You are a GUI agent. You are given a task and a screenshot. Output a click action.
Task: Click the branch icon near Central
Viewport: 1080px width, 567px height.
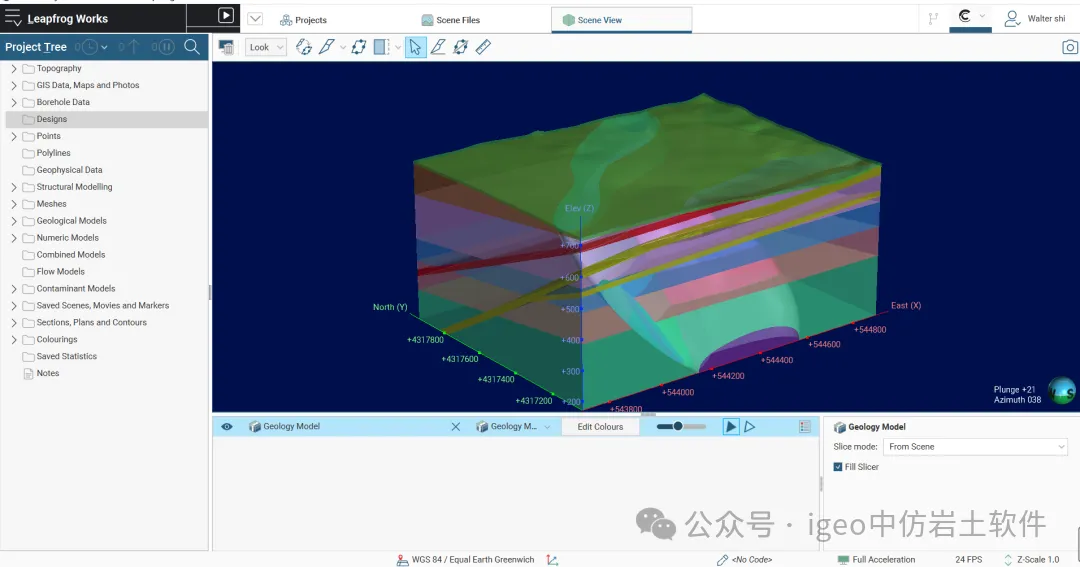tap(933, 19)
